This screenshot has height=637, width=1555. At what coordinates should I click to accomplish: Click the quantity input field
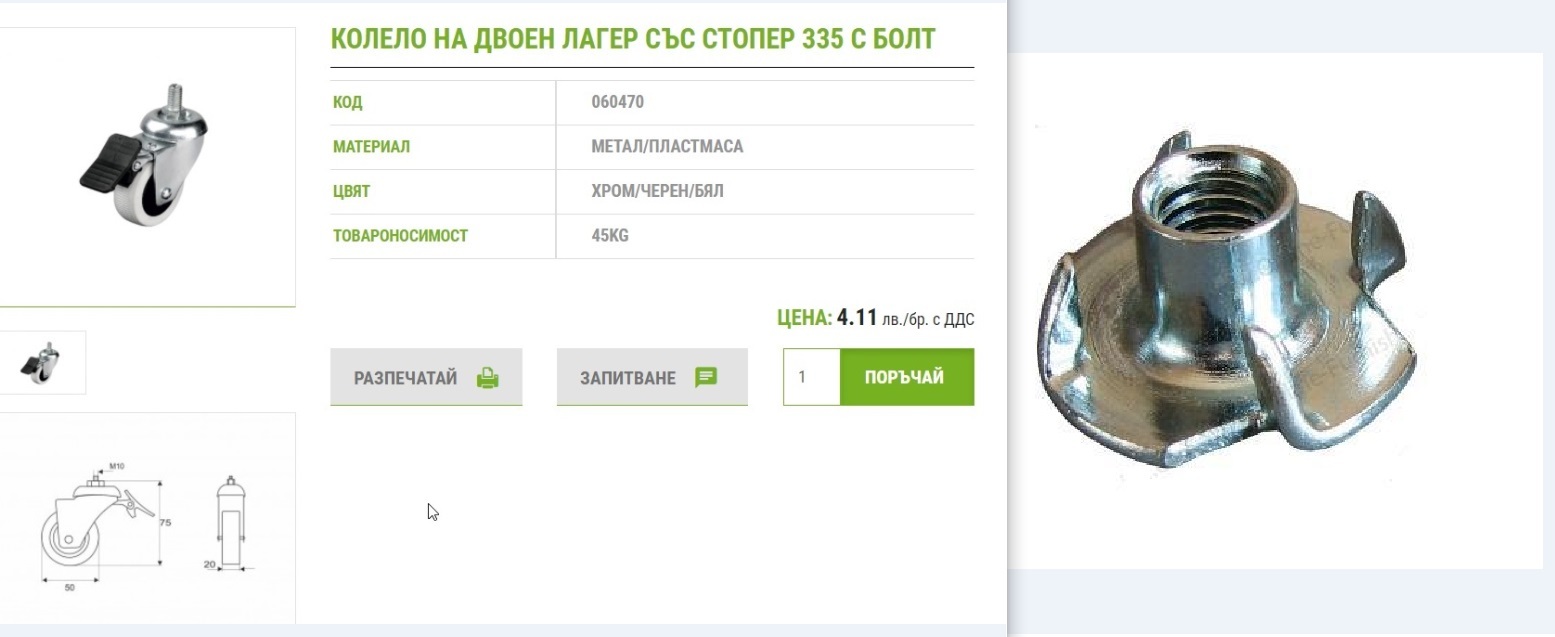[811, 377]
